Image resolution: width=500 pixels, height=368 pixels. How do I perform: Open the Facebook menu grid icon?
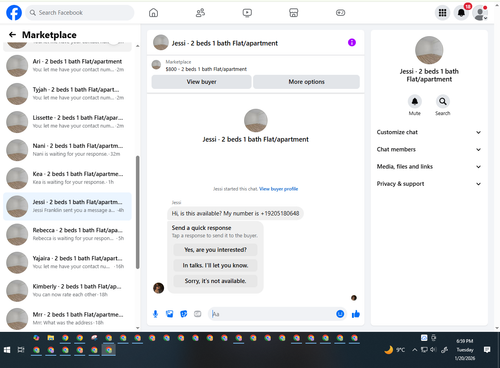pos(442,13)
